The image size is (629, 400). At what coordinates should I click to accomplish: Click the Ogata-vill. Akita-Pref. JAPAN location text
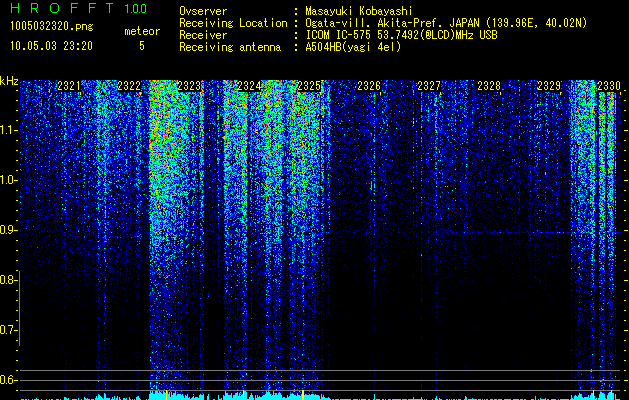[x=446, y=24]
